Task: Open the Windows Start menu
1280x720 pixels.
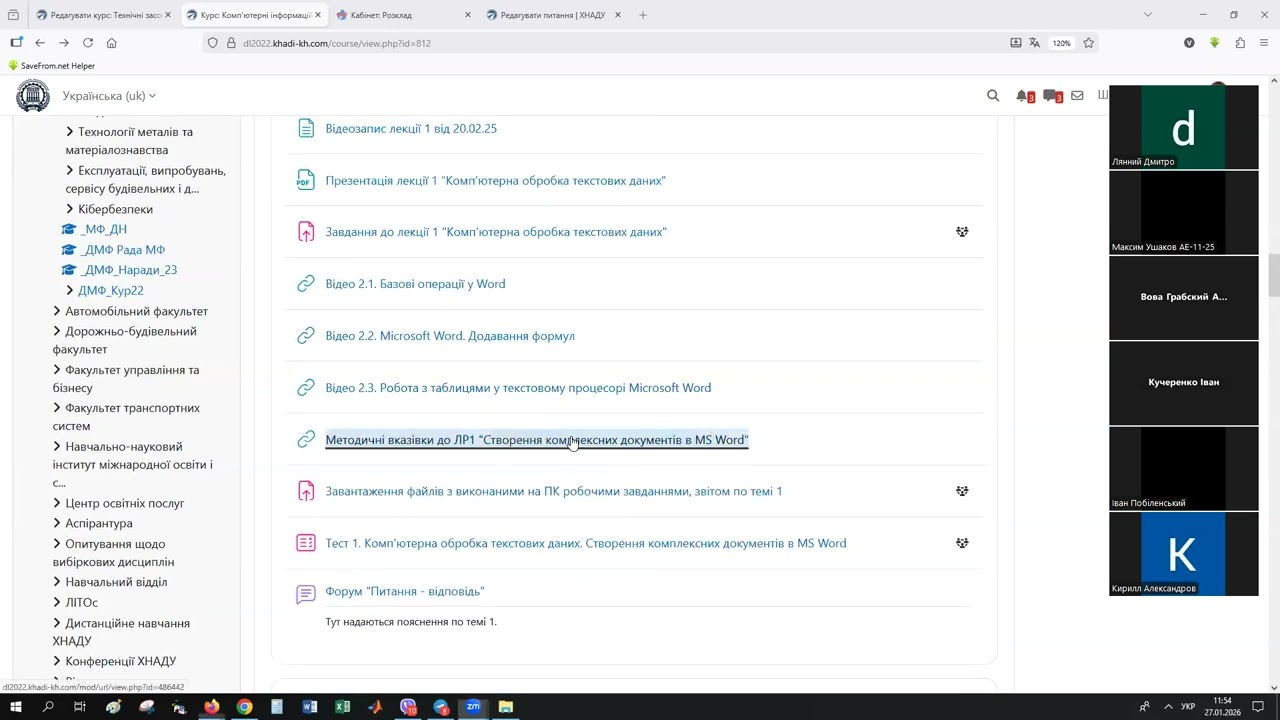Action: point(16,707)
